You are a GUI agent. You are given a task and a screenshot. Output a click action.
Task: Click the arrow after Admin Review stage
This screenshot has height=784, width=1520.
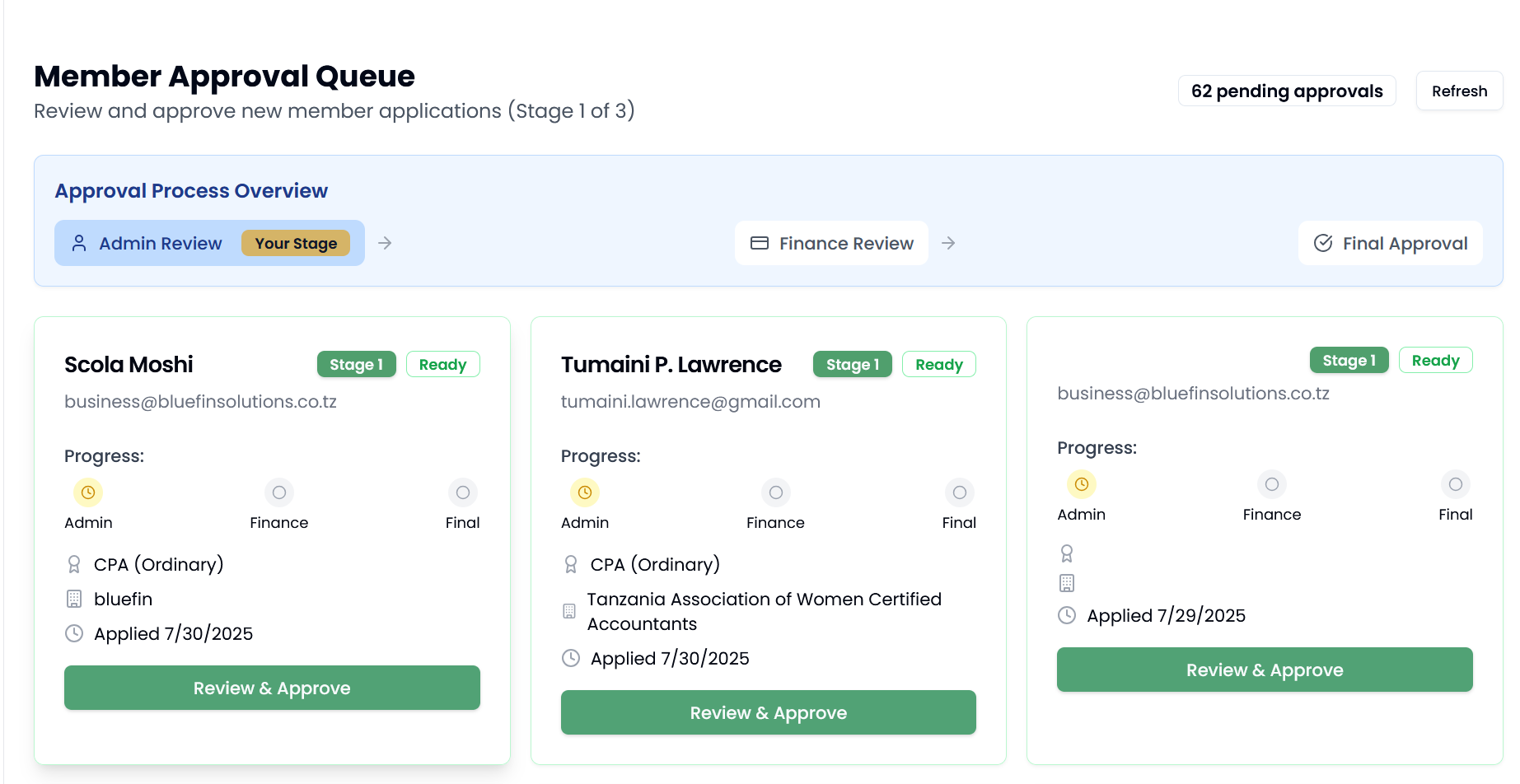coord(385,243)
